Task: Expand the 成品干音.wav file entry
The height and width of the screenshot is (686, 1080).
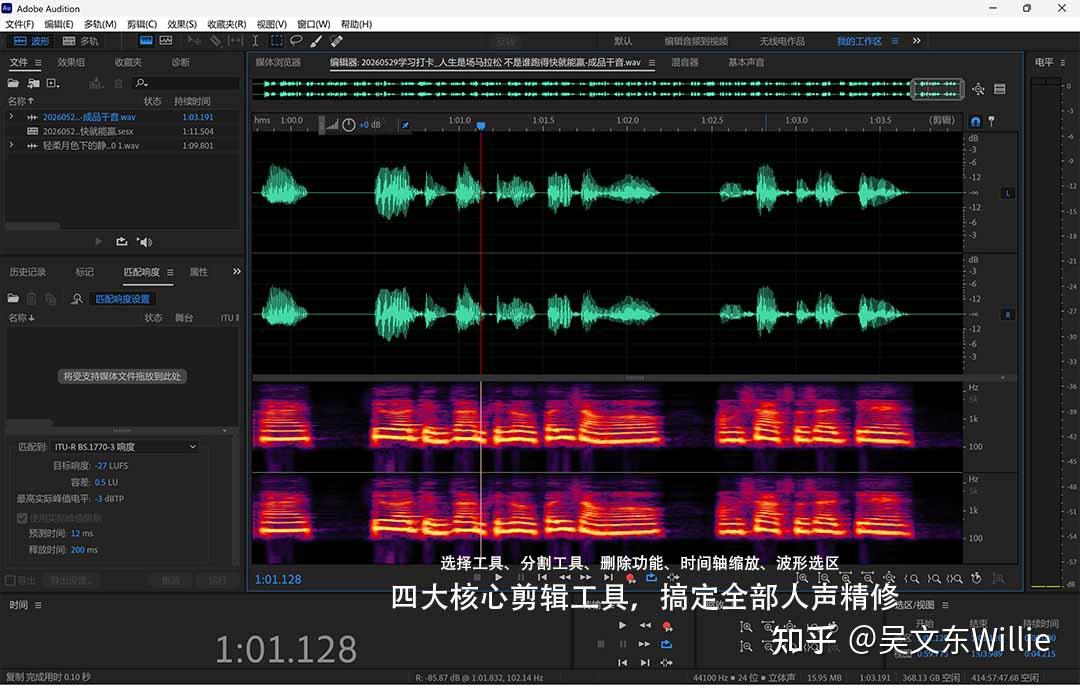Action: click(11, 117)
